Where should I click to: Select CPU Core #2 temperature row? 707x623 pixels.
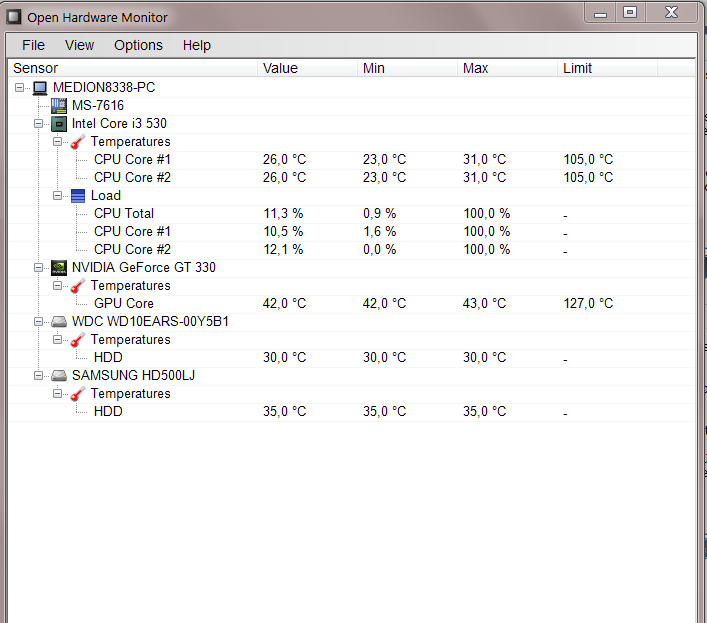pyautogui.click(x=352, y=178)
